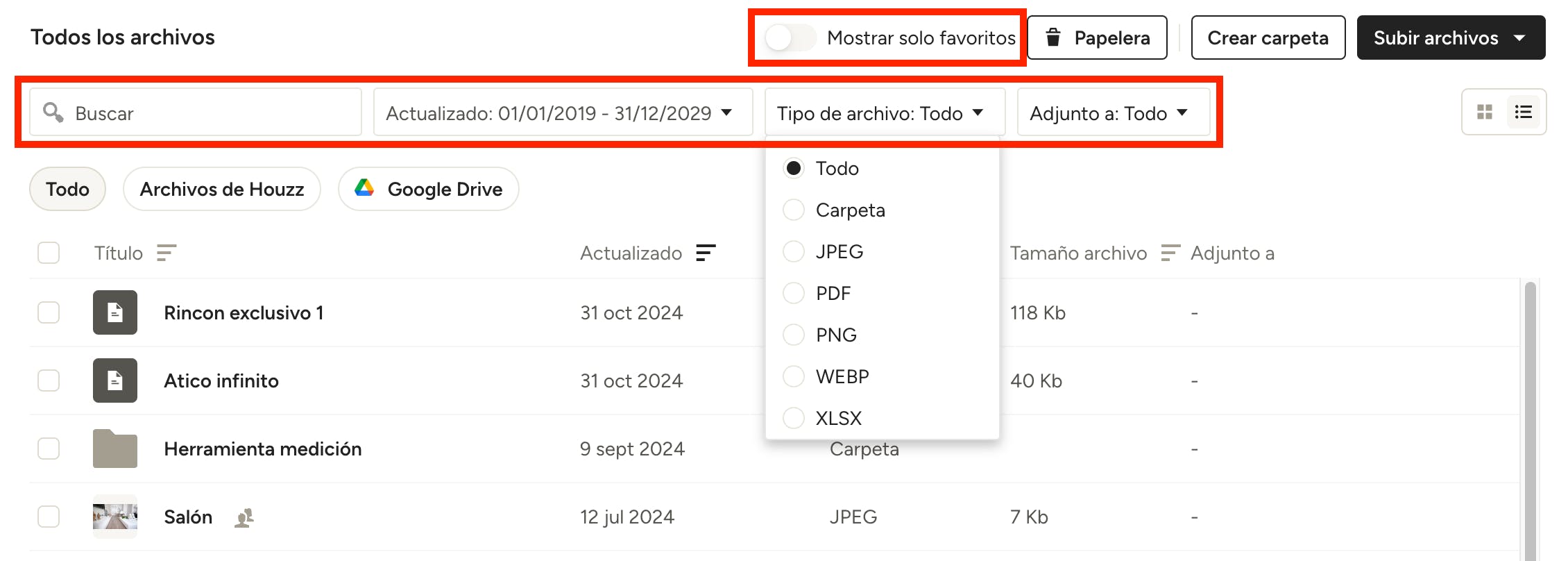Click the Rincon exclusivo 1 document icon
The image size is (1568, 561).
[115, 312]
